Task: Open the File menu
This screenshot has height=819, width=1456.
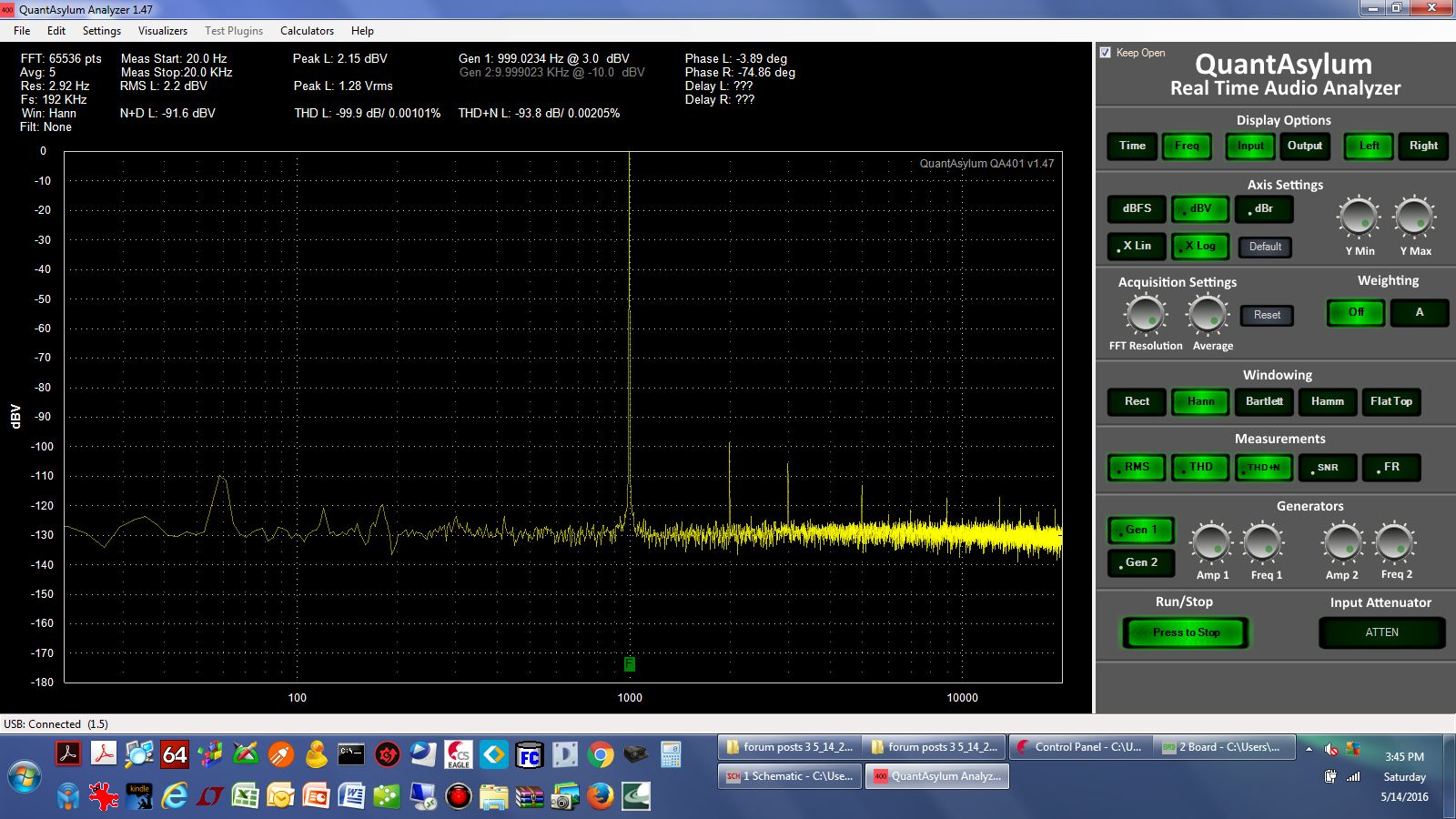Action: [22, 30]
